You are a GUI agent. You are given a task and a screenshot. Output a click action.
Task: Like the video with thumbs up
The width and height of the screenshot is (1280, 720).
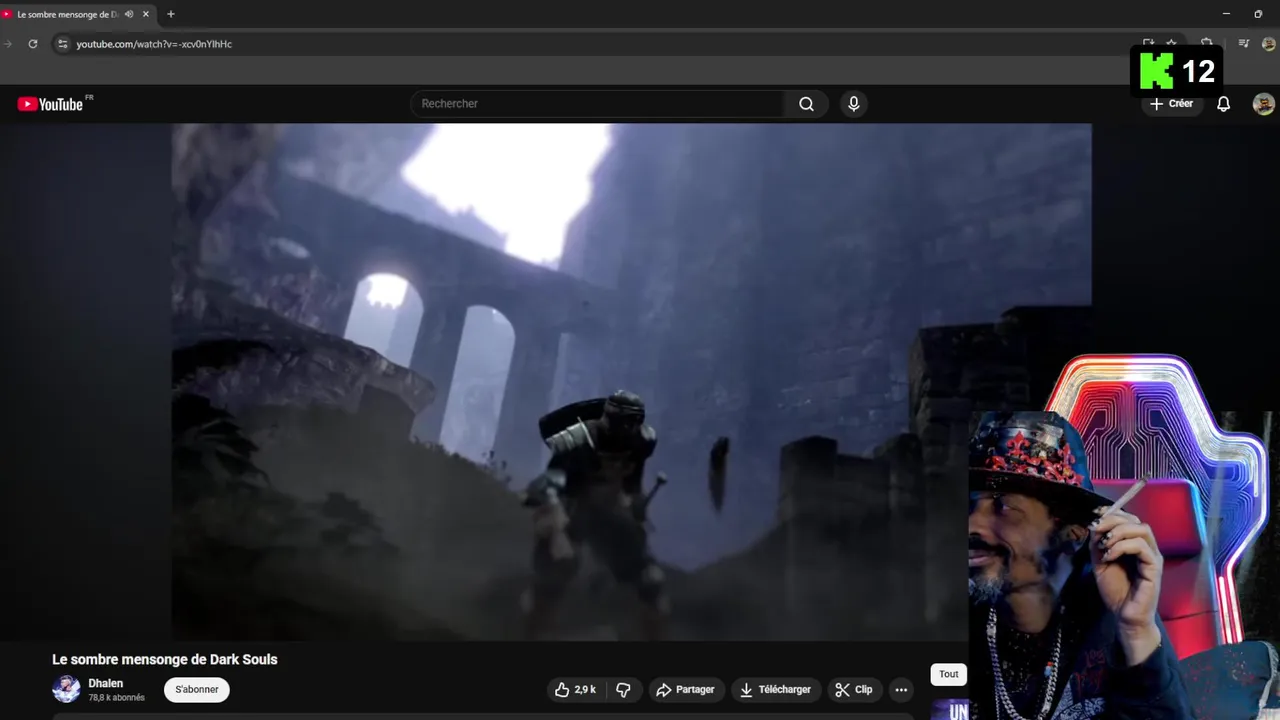pyautogui.click(x=575, y=689)
